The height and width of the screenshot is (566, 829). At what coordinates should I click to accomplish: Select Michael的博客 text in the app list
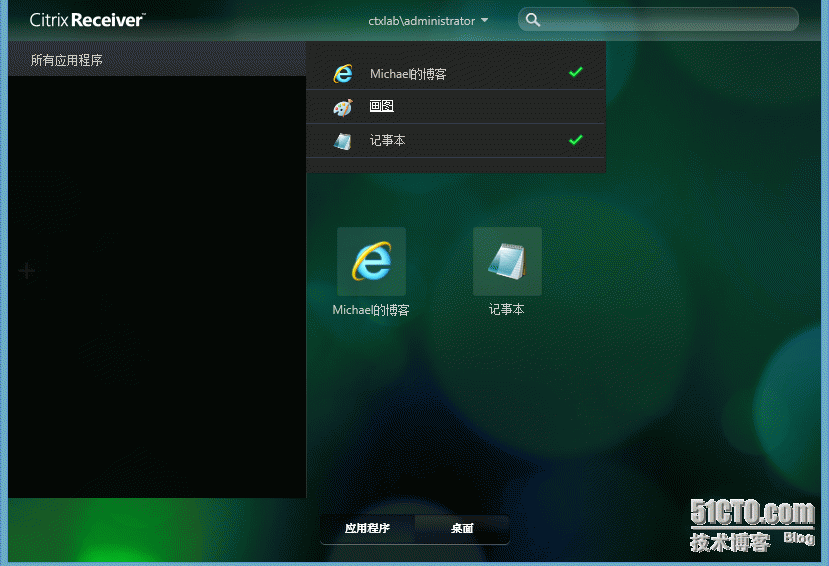click(408, 74)
